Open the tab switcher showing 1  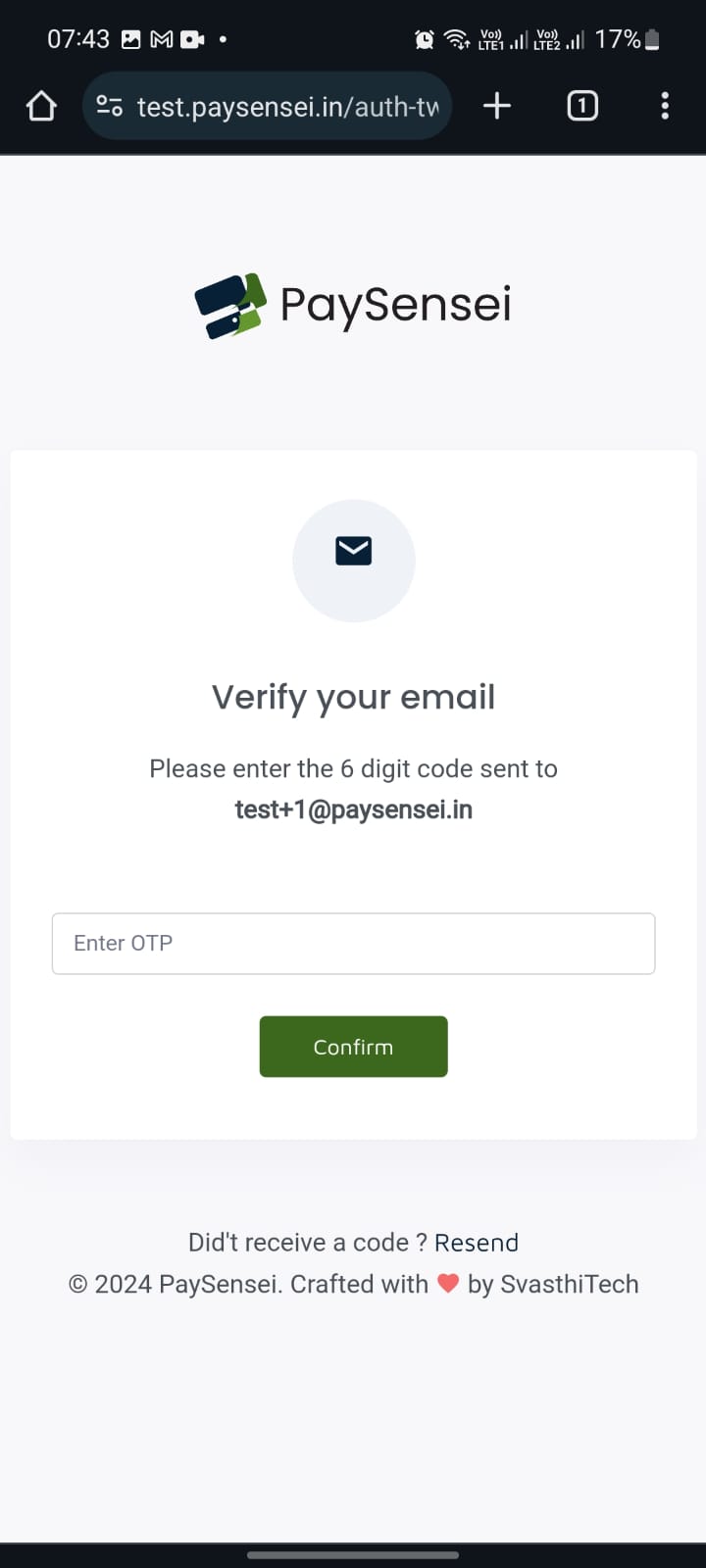click(x=582, y=106)
